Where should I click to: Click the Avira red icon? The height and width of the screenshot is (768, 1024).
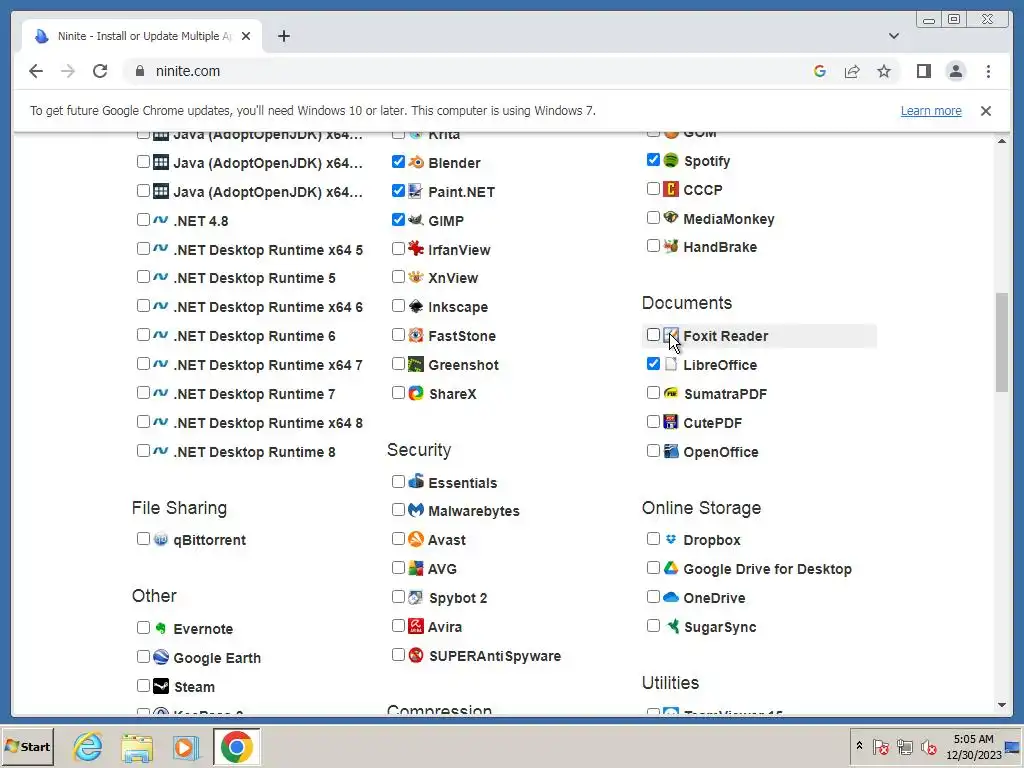click(x=416, y=626)
